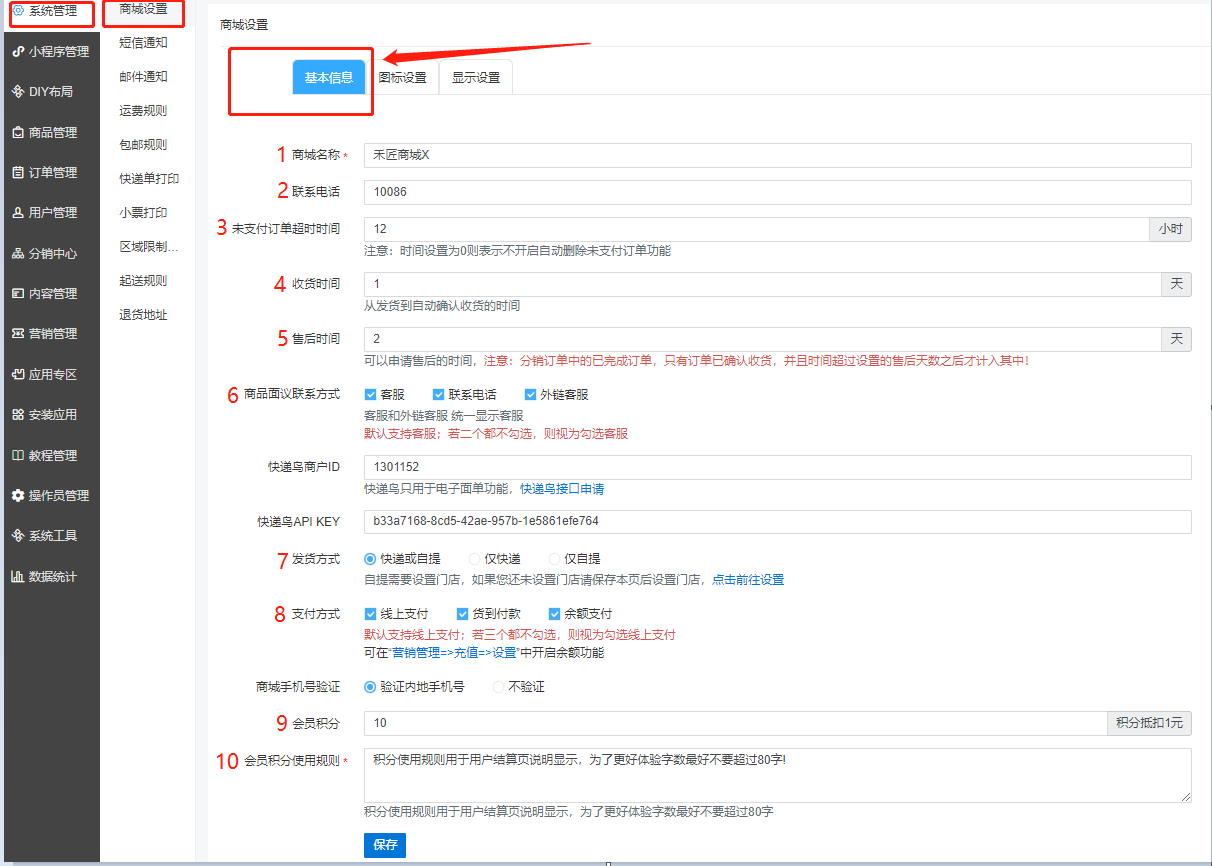
Task: Switch to the 基本信息 tab
Action: 329,77
